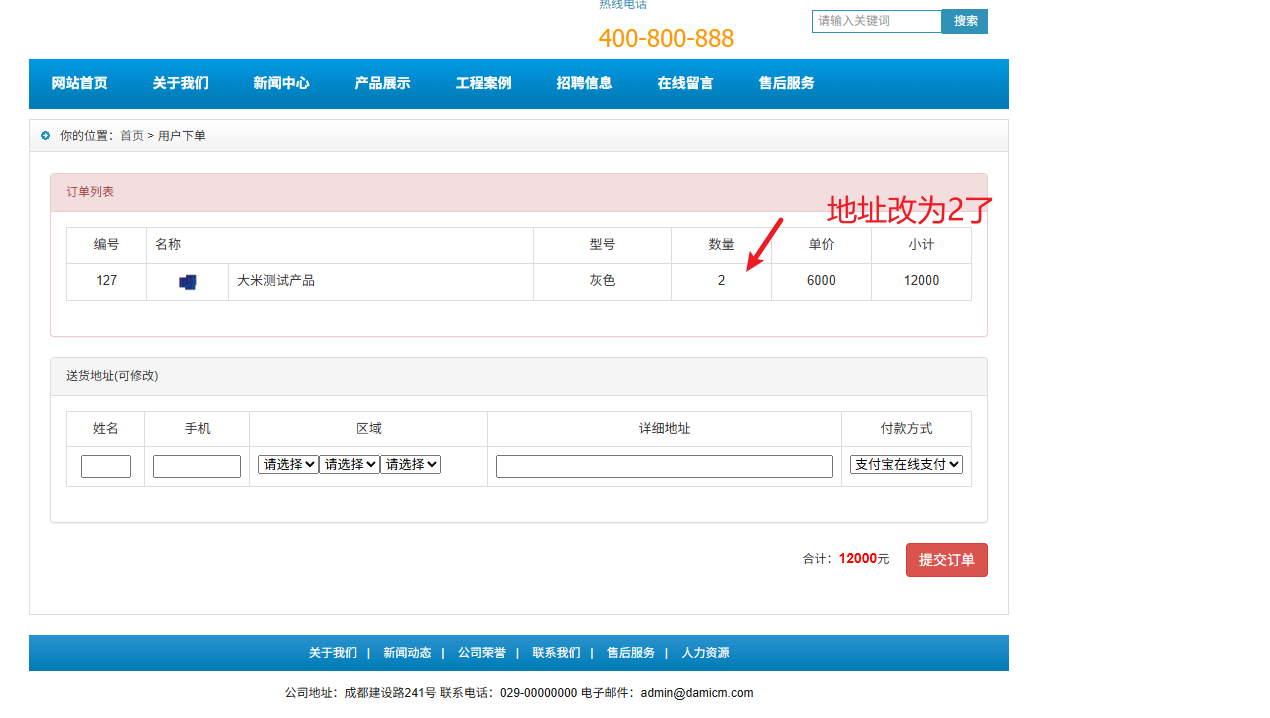
Task: Click the 详细地址 detailed address field
Action: click(664, 467)
